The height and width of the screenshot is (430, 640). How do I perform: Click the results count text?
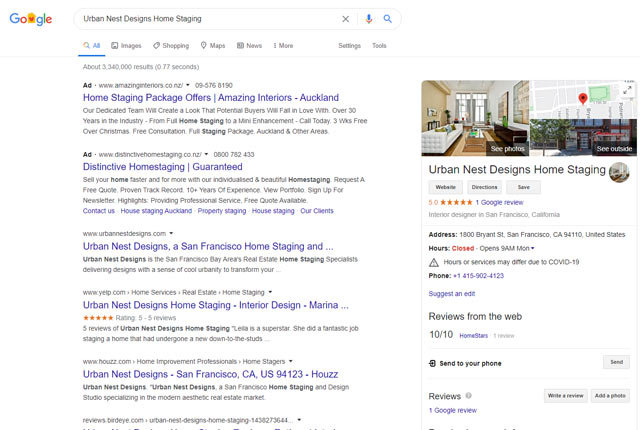(141, 67)
